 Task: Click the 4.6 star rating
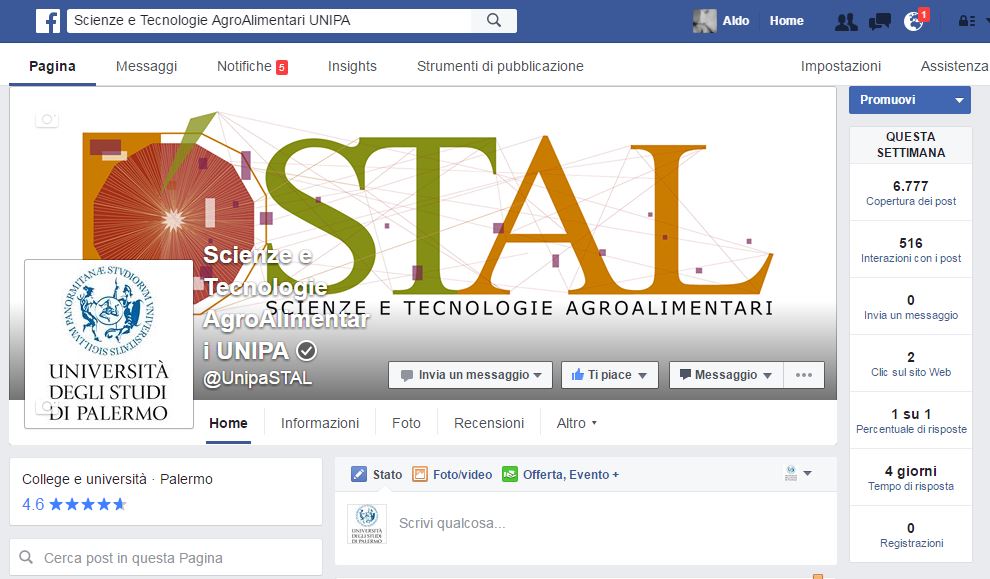point(75,504)
